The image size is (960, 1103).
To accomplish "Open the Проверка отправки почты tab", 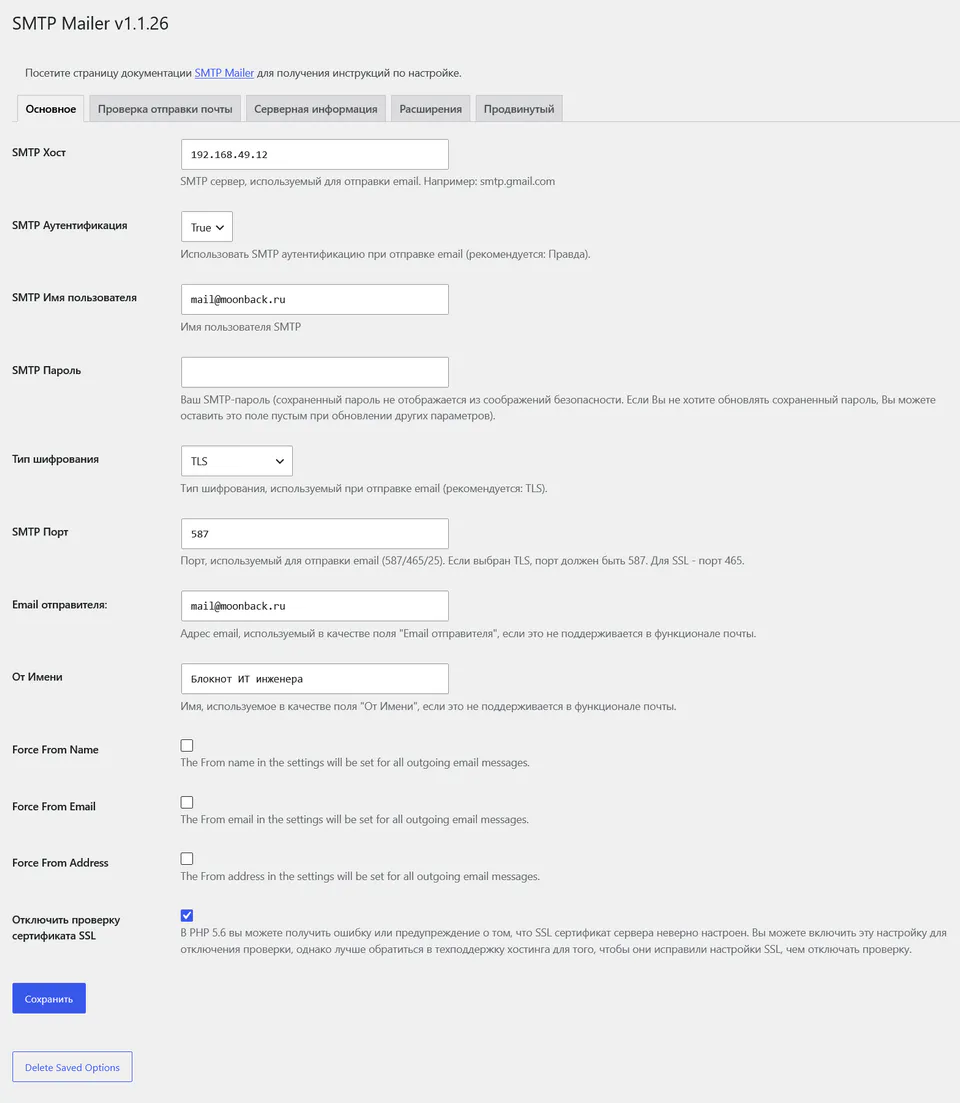I will [x=165, y=108].
